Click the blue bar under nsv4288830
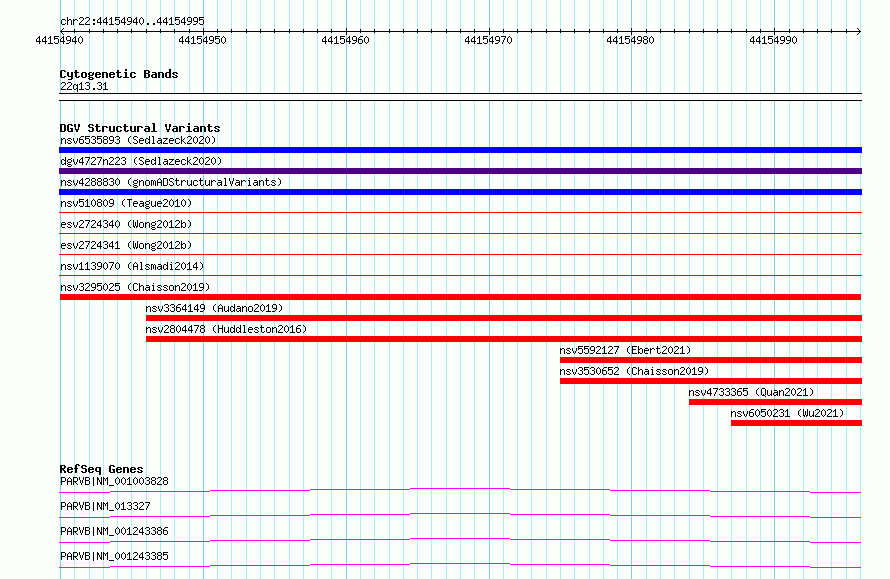This screenshot has height=579, width=890. click(x=460, y=192)
